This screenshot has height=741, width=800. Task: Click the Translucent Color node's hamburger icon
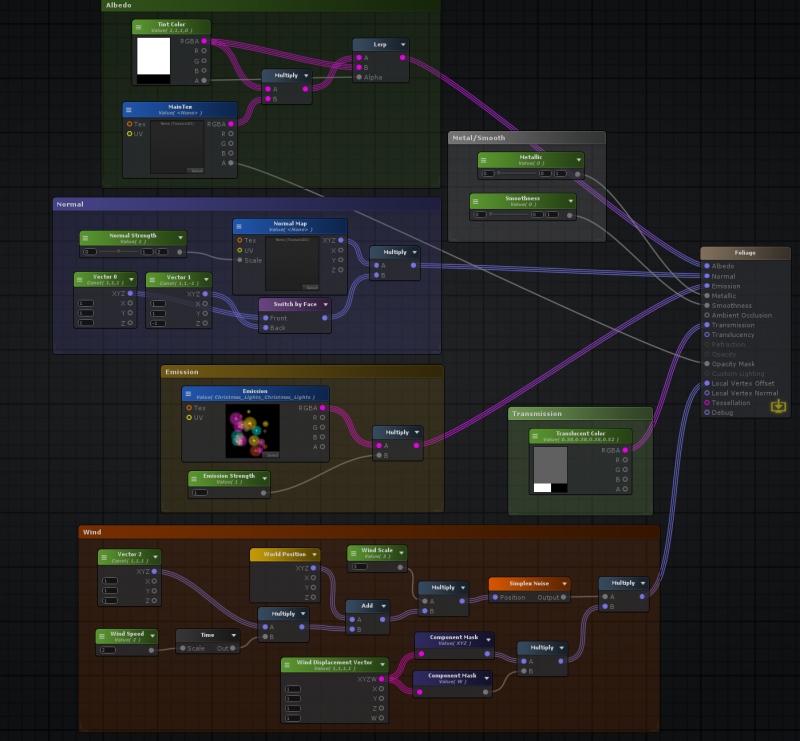click(x=538, y=436)
